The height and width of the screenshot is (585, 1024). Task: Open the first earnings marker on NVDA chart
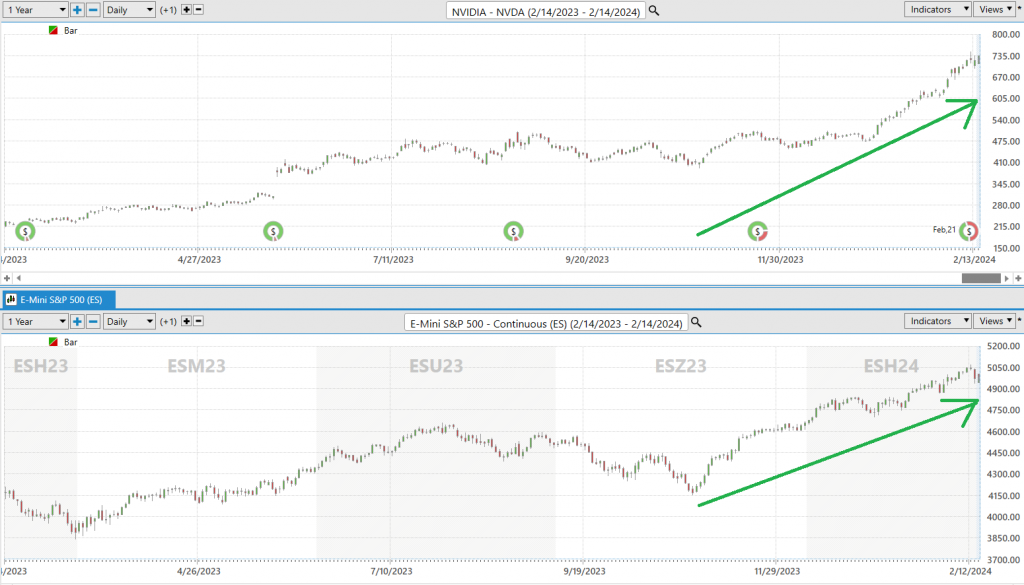pyautogui.click(x=25, y=231)
